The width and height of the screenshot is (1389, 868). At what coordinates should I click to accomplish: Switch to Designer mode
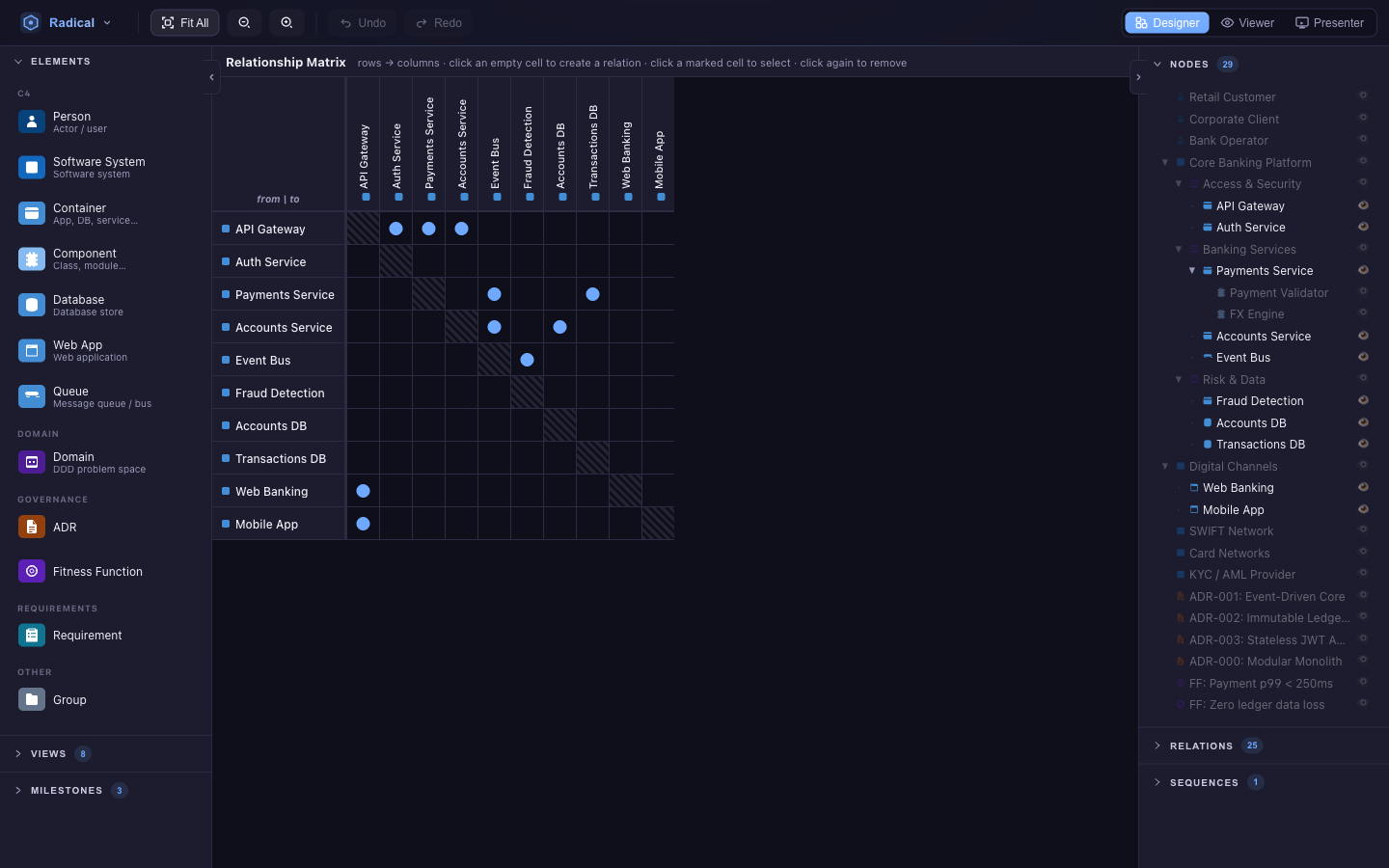click(x=1167, y=22)
